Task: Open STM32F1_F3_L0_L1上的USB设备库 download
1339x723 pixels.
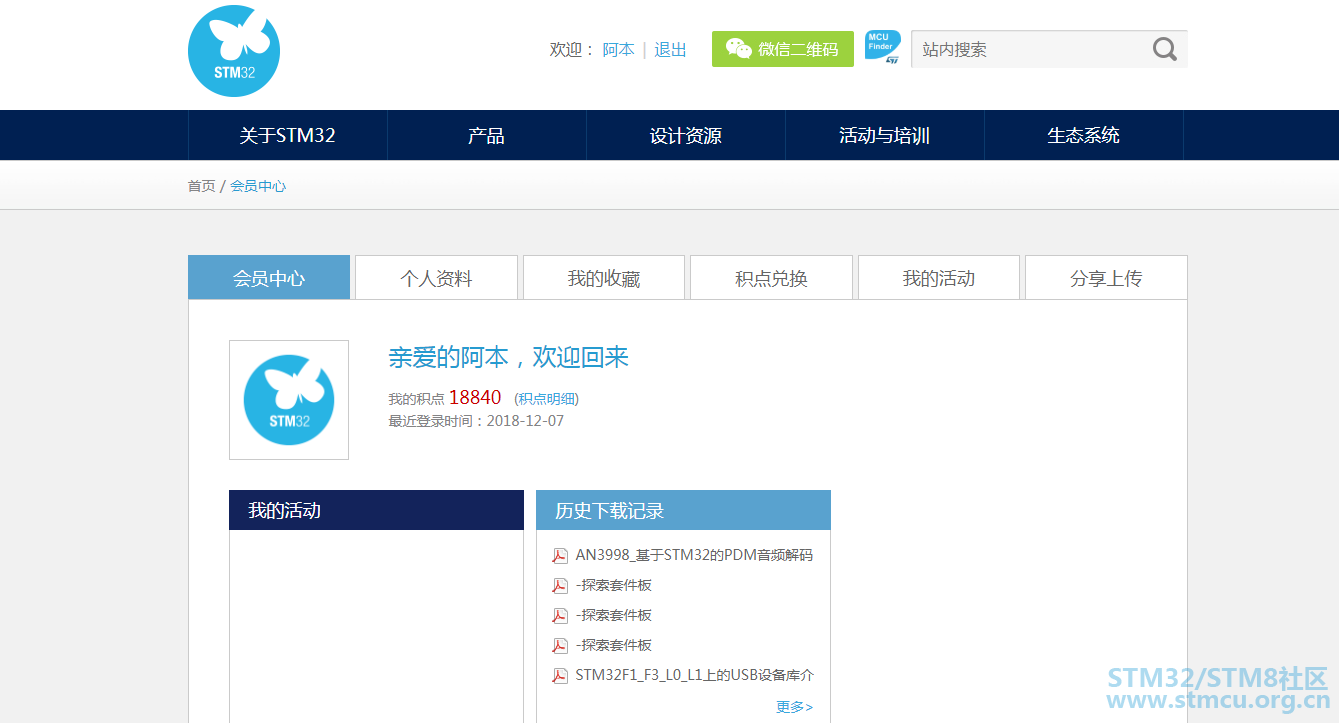Action: (695, 675)
